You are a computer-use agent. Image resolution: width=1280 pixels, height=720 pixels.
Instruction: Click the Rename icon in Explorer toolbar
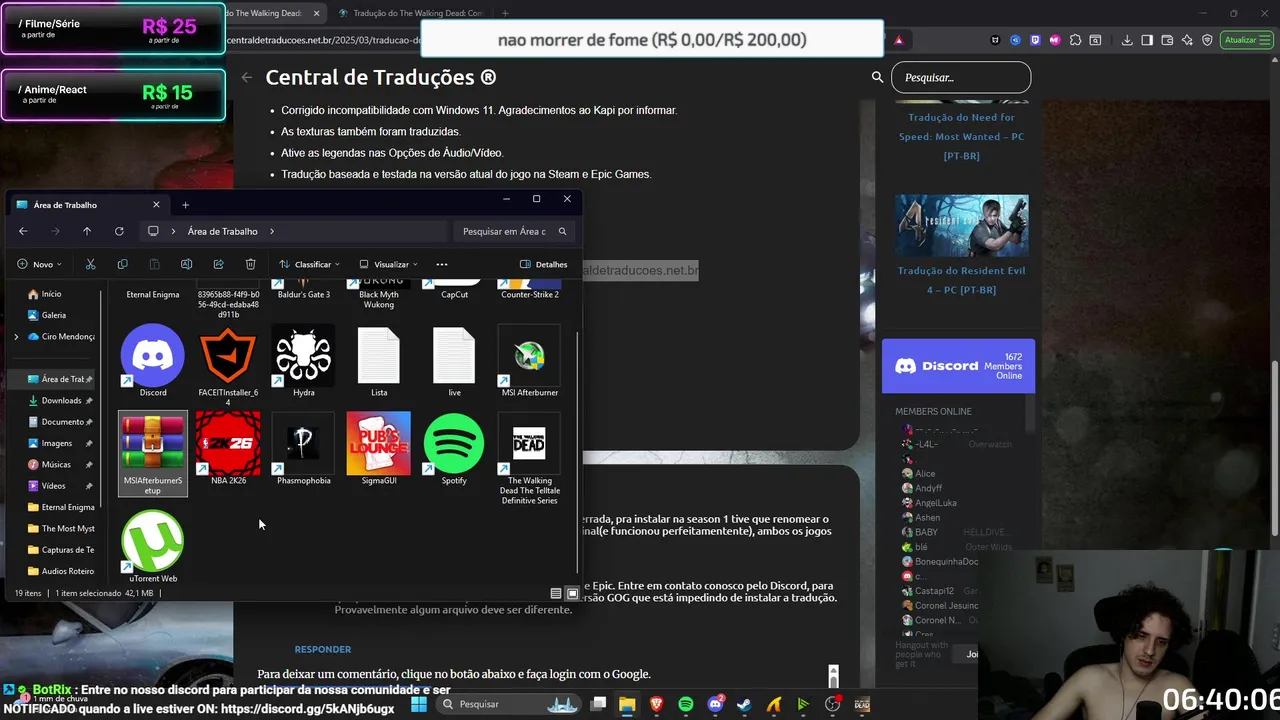186,264
